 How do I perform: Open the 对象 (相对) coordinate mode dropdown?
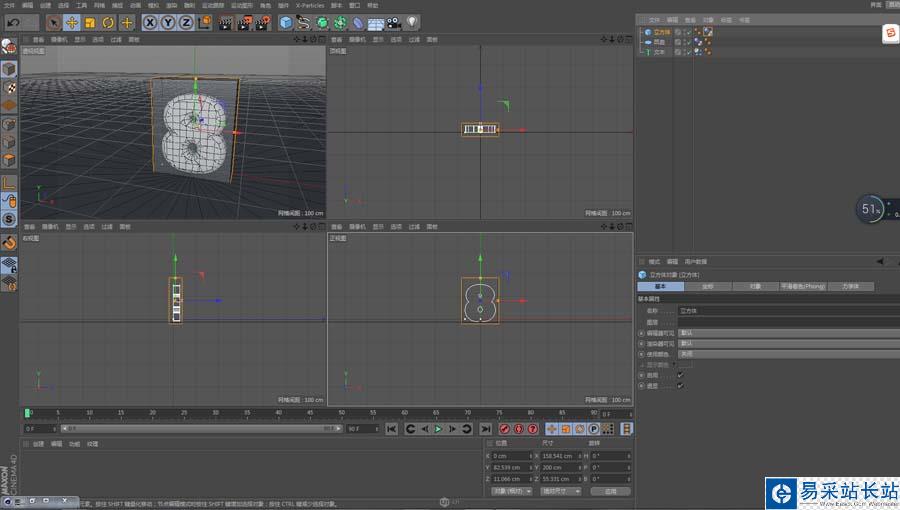point(512,491)
